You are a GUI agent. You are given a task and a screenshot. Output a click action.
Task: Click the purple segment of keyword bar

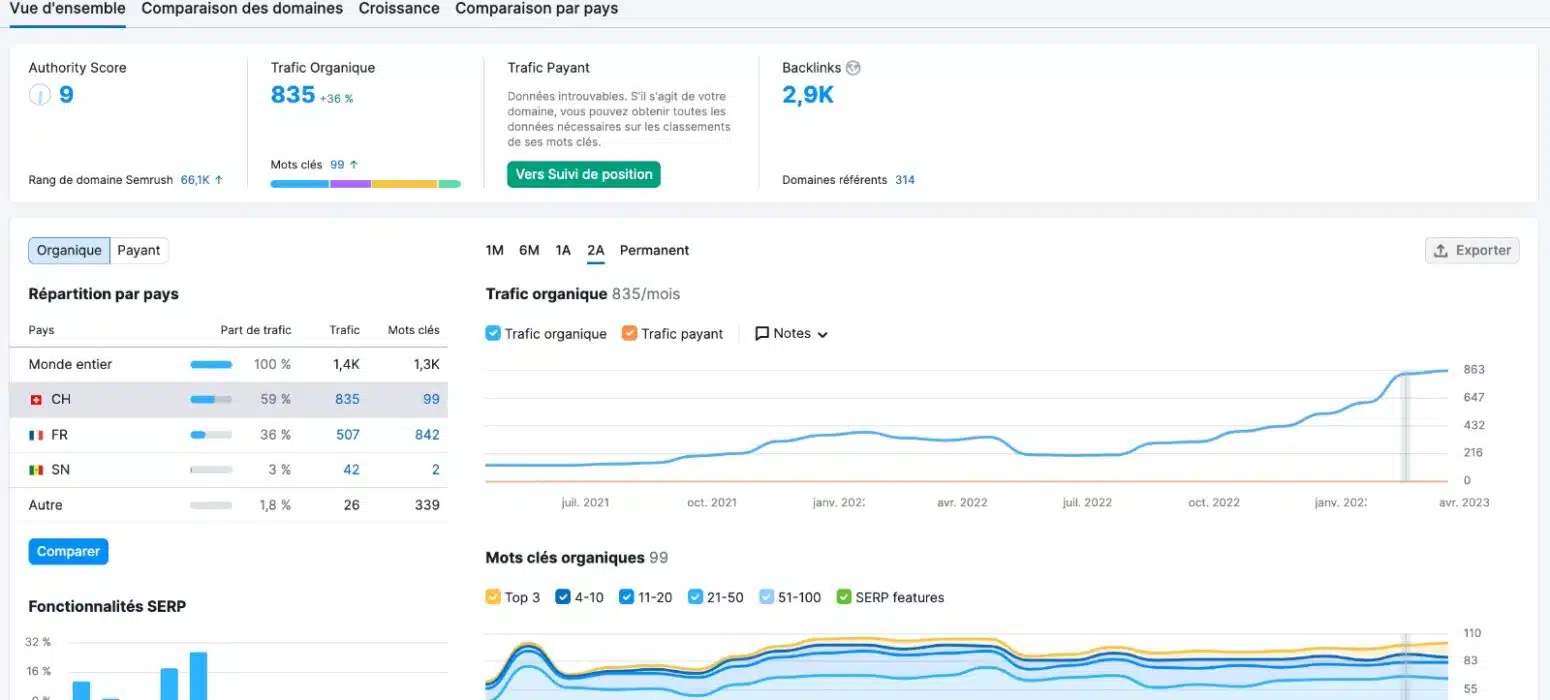(x=350, y=184)
